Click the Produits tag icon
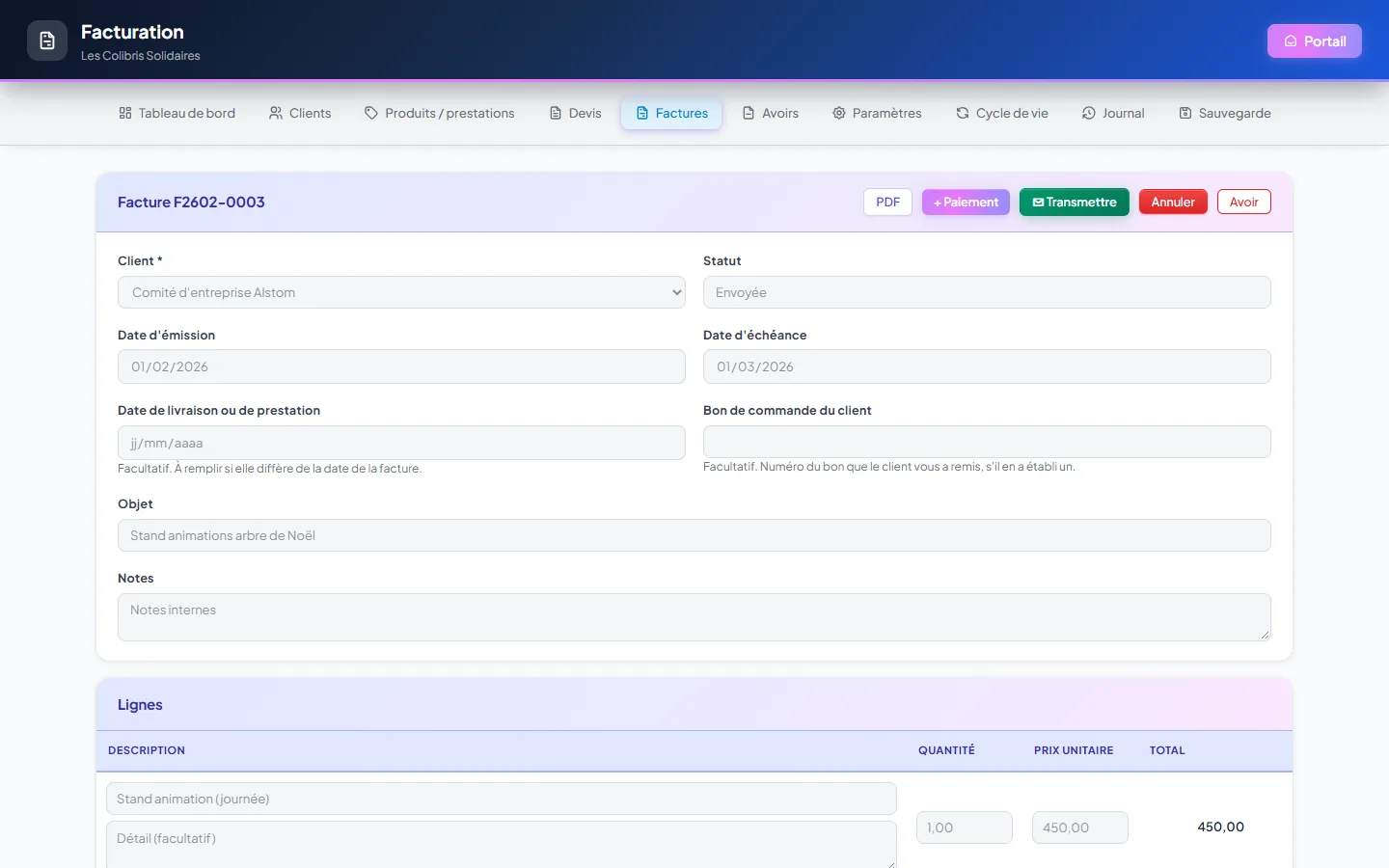Screen dimensions: 1389x868 pos(371,113)
